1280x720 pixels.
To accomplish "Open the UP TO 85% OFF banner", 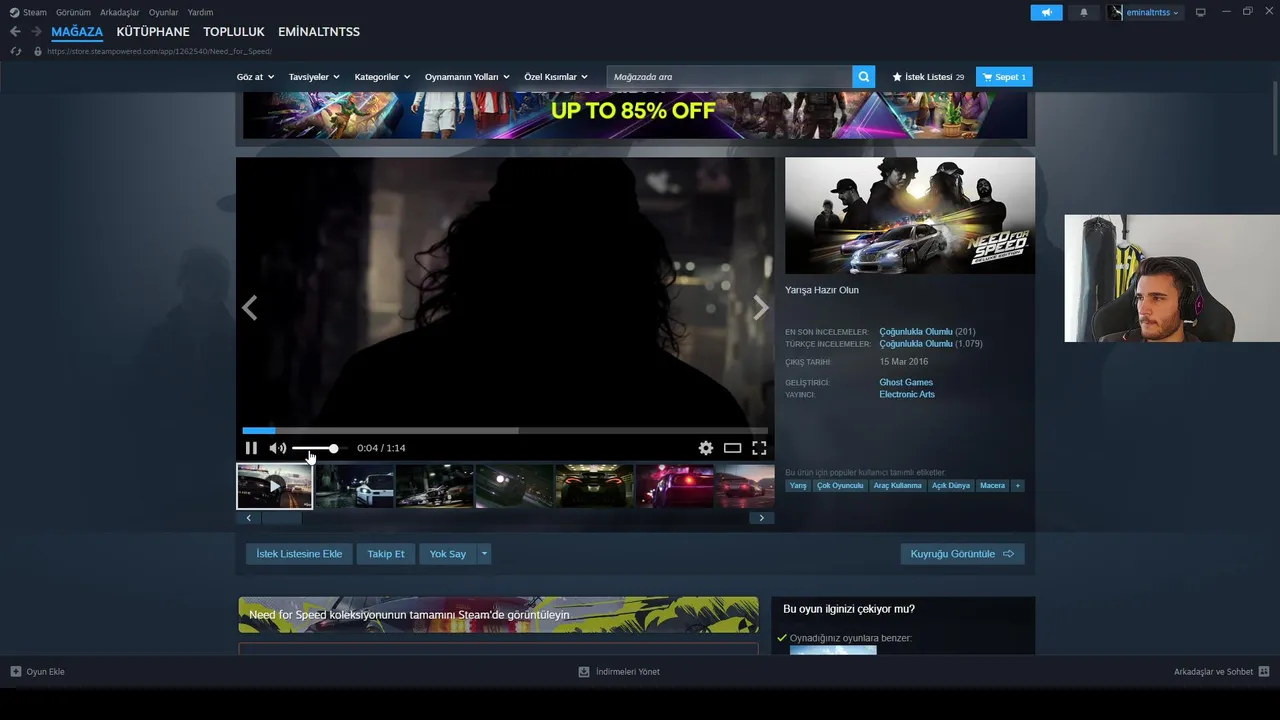I will pos(635,115).
